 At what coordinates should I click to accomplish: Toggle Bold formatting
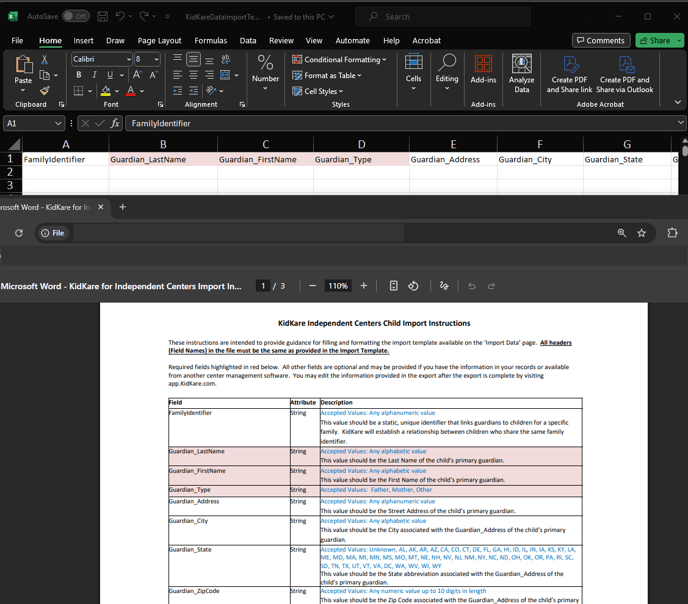coord(79,75)
